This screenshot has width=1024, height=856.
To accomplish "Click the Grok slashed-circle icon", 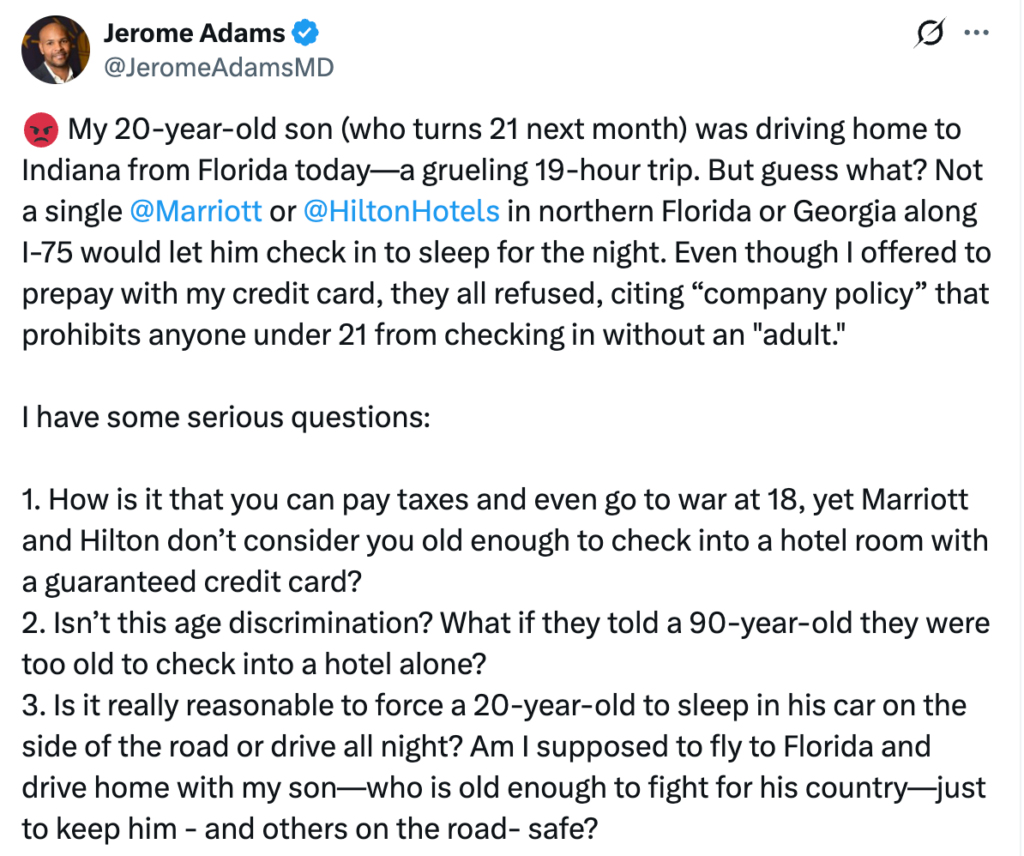I will coord(931,33).
